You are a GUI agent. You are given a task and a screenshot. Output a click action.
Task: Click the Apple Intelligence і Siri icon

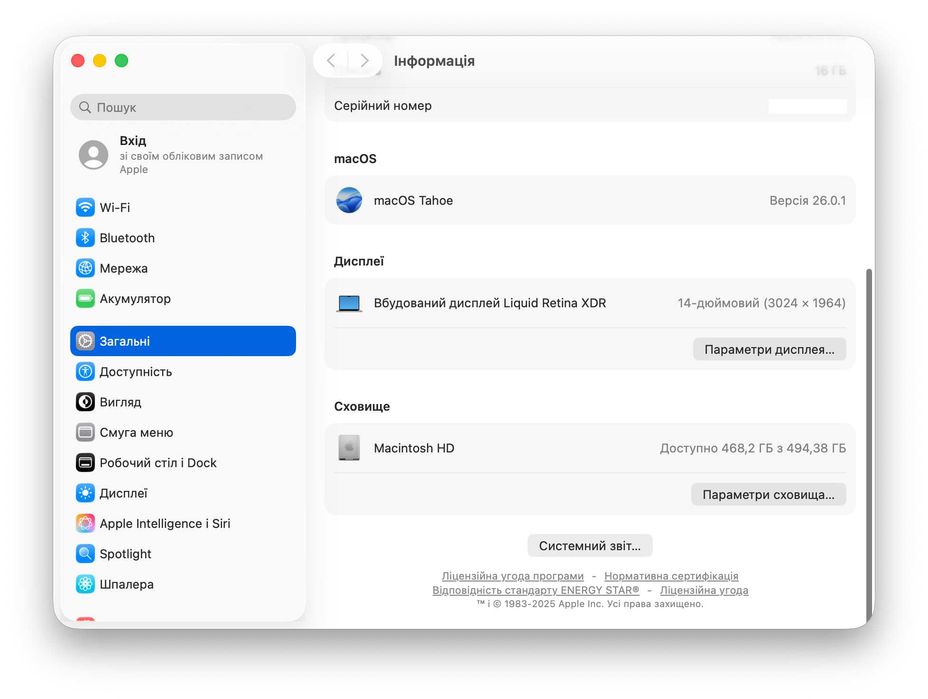(x=85, y=523)
